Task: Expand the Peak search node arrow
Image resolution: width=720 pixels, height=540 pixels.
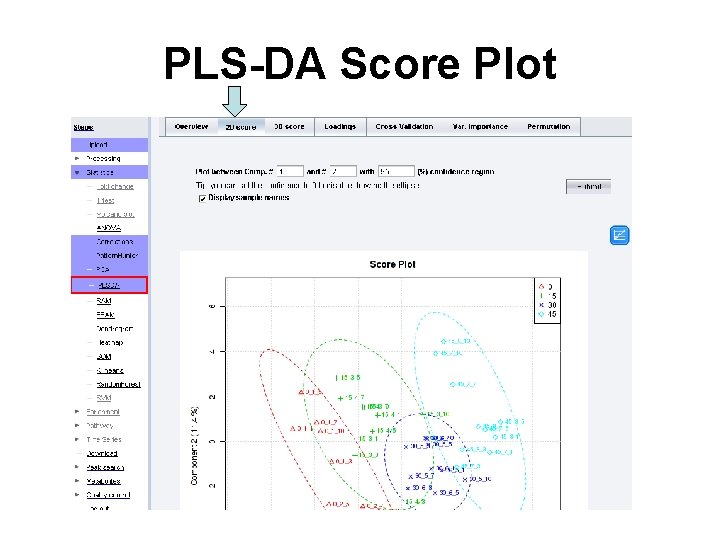Action: coord(77,467)
